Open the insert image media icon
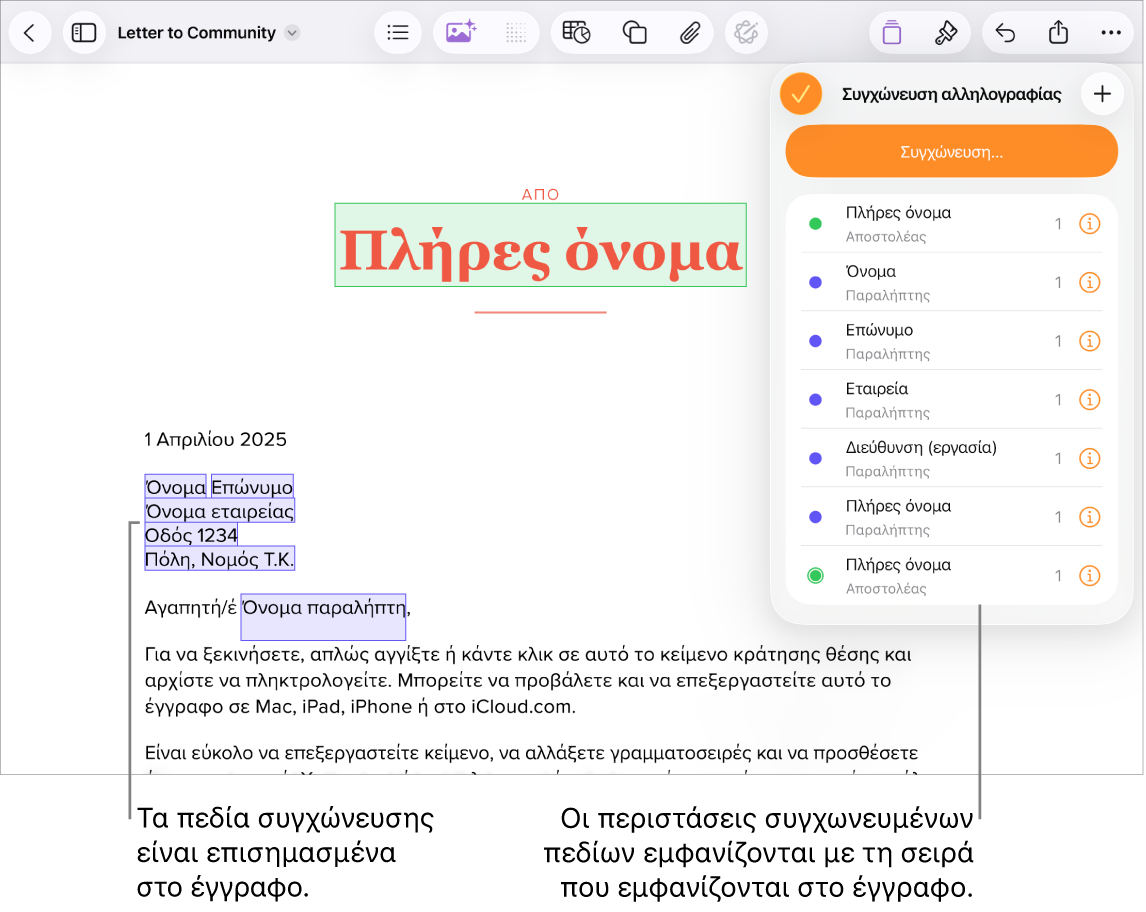Viewport: 1146px width, 912px height. 461,33
